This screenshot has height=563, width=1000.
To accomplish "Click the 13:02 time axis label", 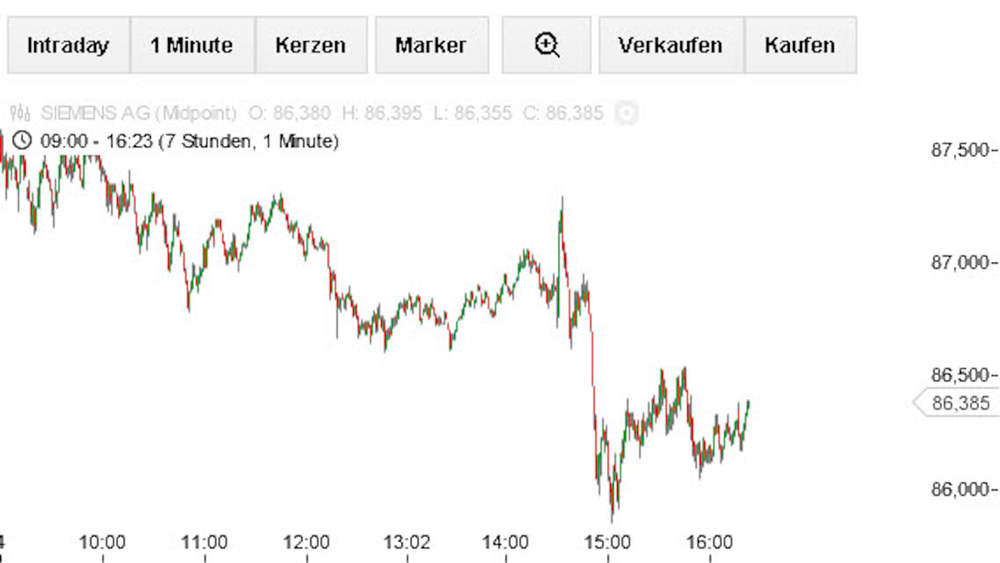I will [x=408, y=543].
